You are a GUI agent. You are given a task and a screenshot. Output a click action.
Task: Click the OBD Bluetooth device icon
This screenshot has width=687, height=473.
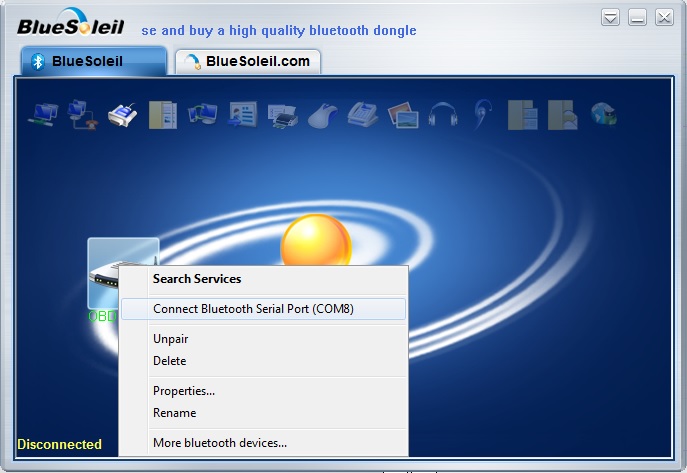103,273
